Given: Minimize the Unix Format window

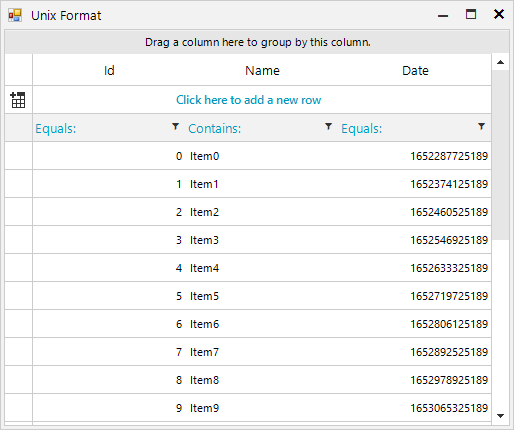Looking at the screenshot, I should point(443,15).
